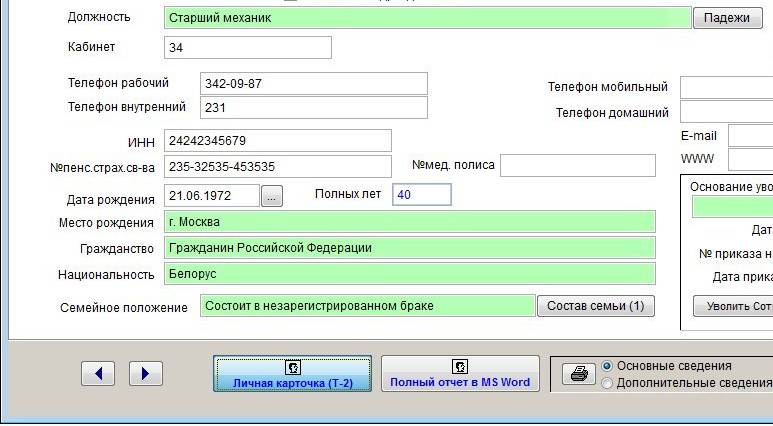This screenshot has width=773, height=426.
Task: Open date picker next to Дата рождения
Action: pyautogui.click(x=272, y=196)
